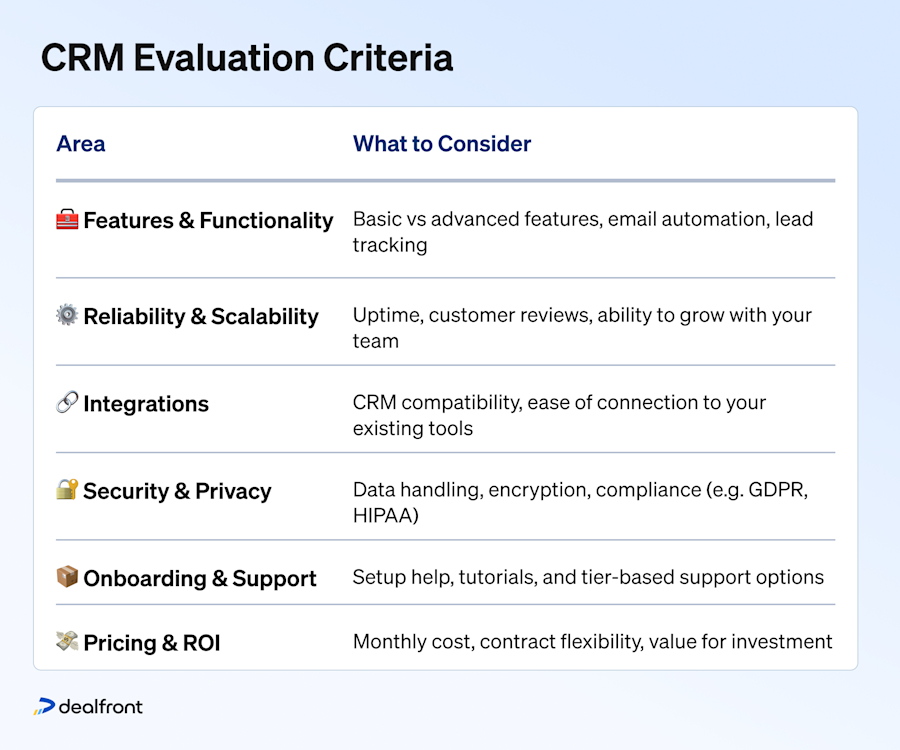Viewport: 900px width, 750px height.
Task: Click the chain link icon beside Integrations
Action: click(66, 403)
